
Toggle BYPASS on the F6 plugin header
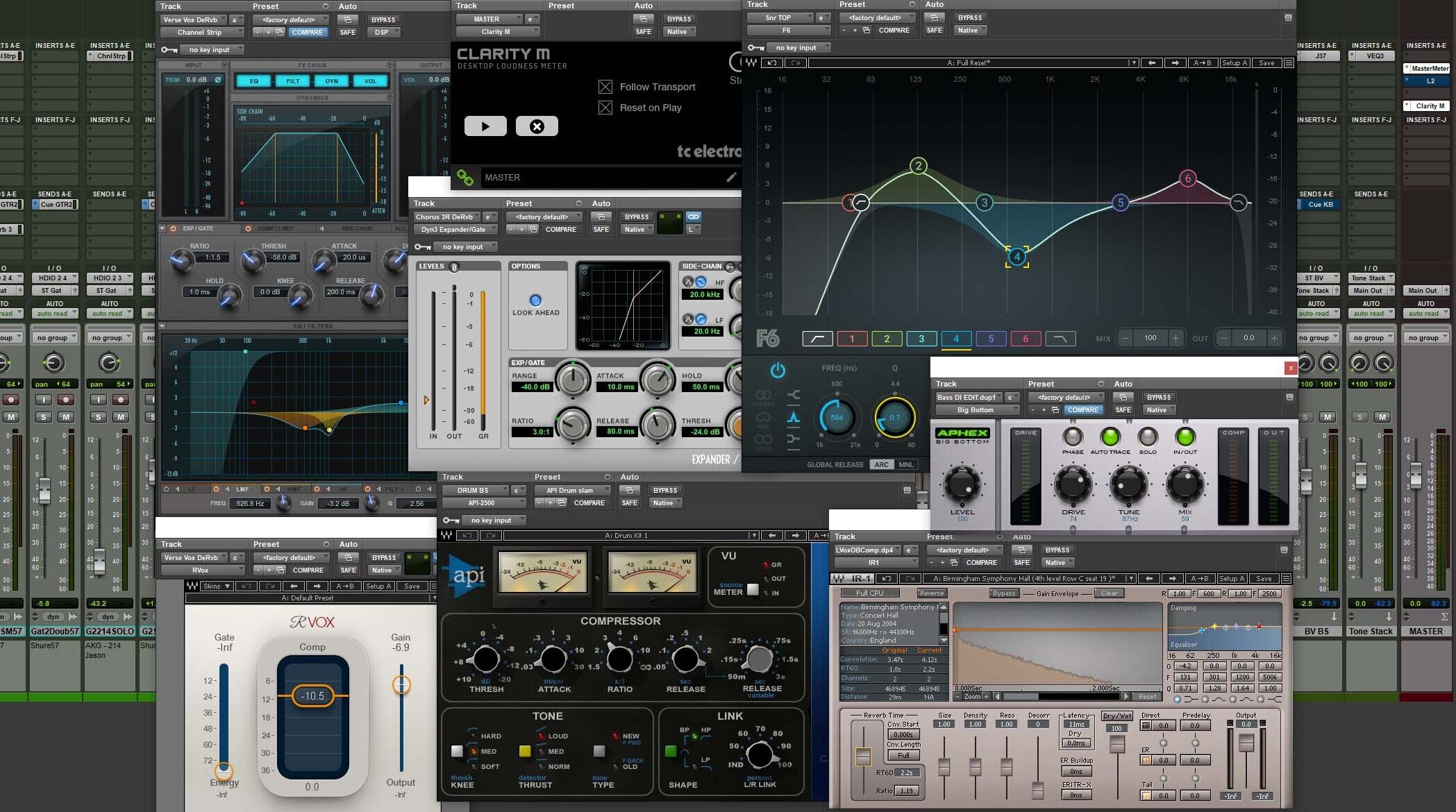pyautogui.click(x=970, y=17)
